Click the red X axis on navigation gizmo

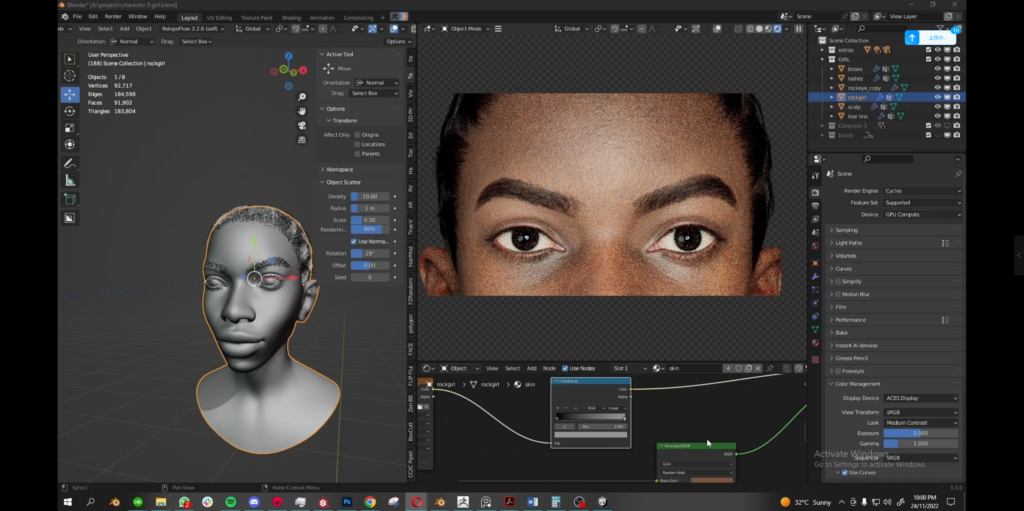[x=302, y=71]
